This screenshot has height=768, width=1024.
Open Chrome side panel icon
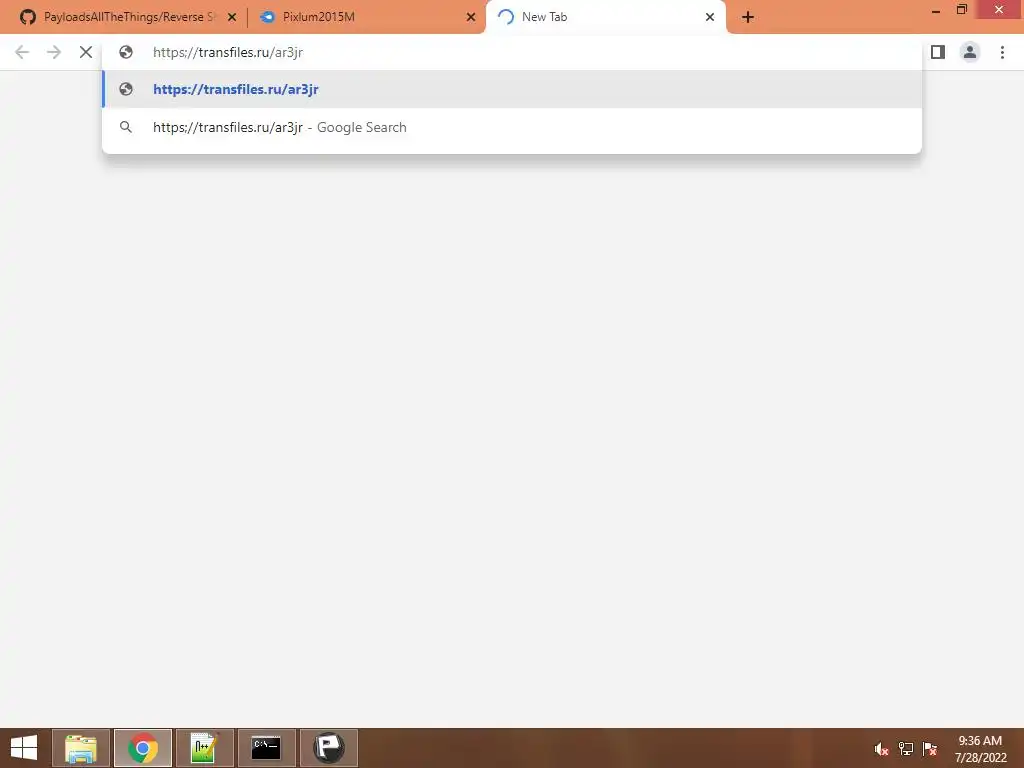coord(938,52)
